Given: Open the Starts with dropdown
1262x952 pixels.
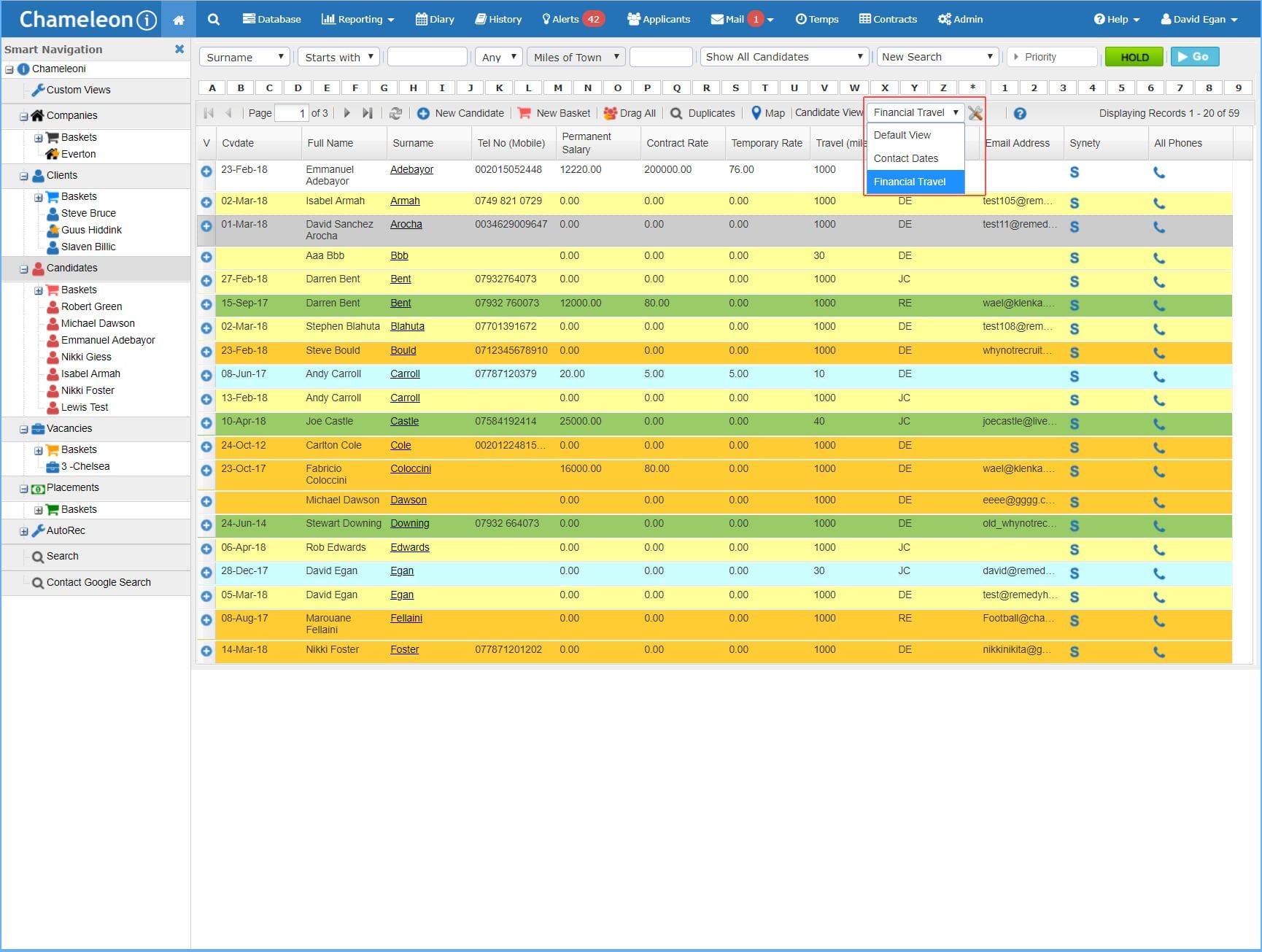Looking at the screenshot, I should pos(338,57).
